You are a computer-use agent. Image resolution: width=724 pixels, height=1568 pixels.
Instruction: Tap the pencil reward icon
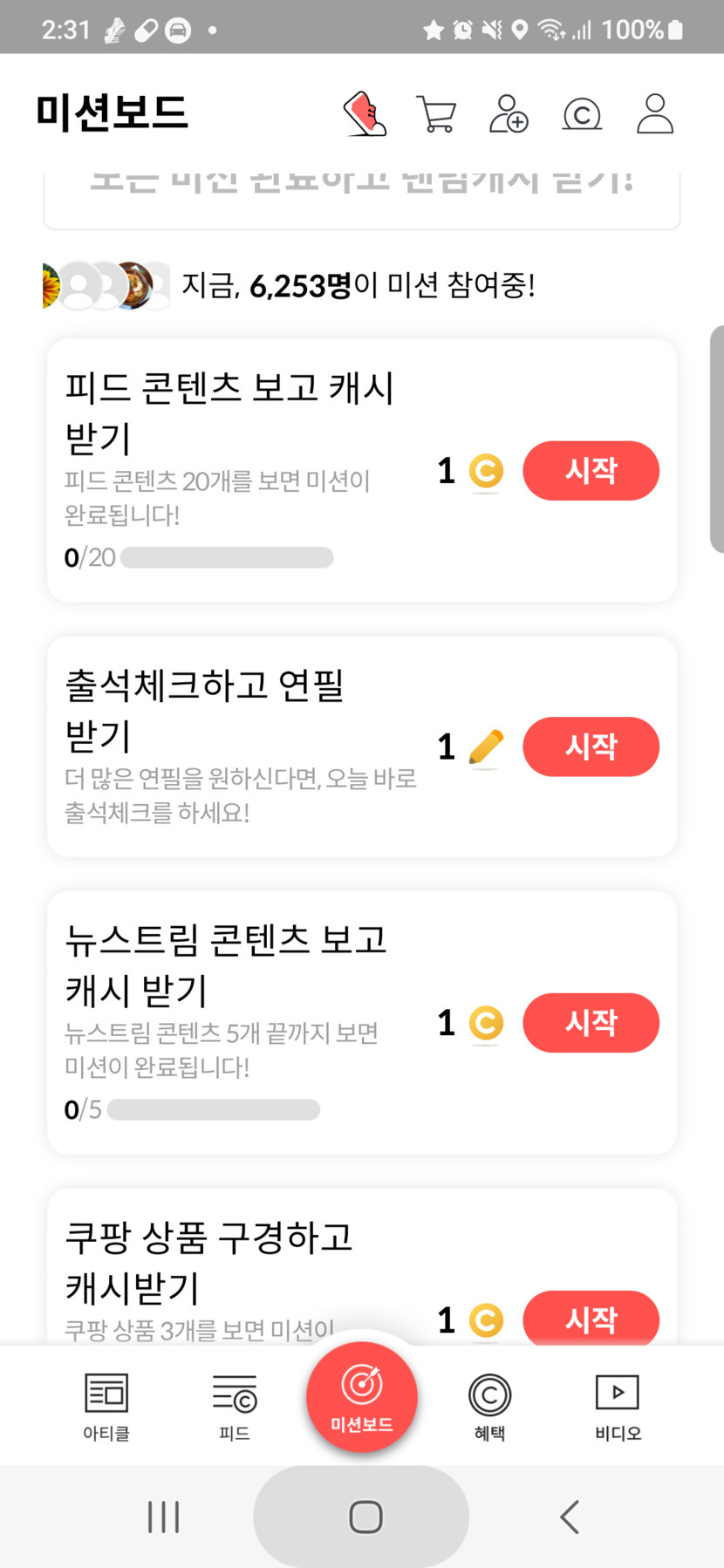click(x=486, y=747)
